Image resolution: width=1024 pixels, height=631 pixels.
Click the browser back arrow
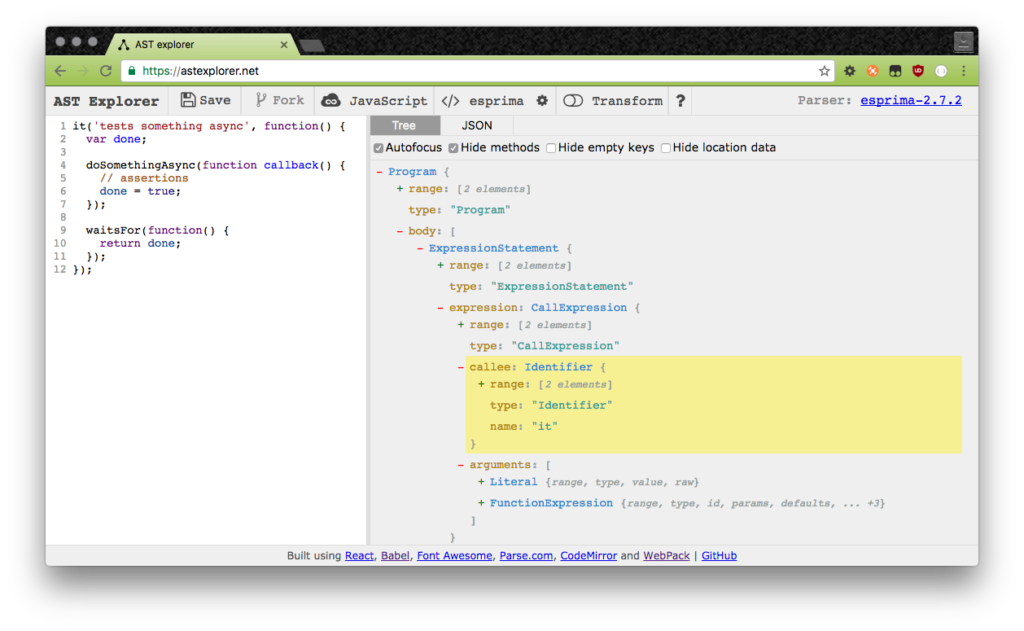(x=60, y=71)
